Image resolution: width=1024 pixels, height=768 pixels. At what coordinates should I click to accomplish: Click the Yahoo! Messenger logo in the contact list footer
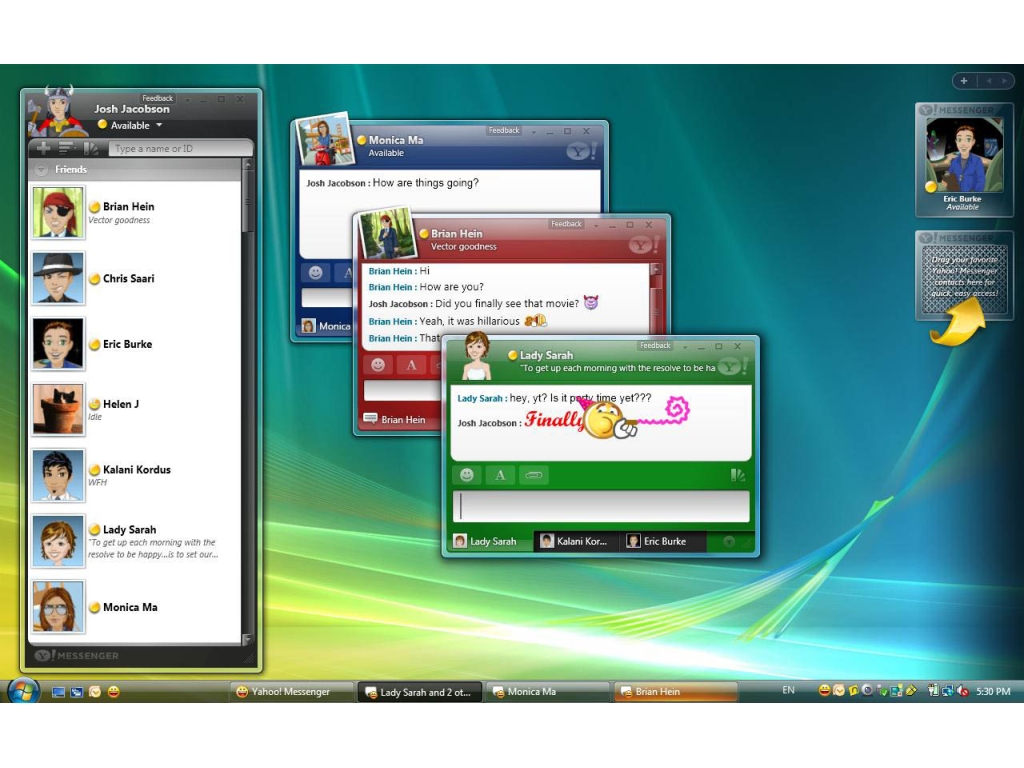pyautogui.click(x=76, y=655)
